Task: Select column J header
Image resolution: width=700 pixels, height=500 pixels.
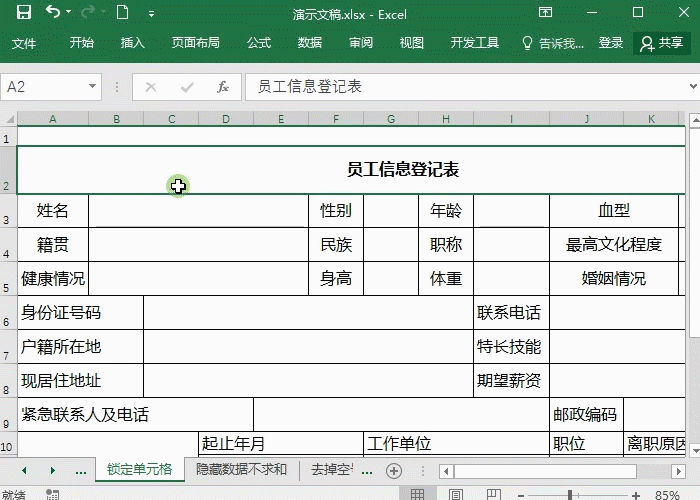Action: click(587, 119)
